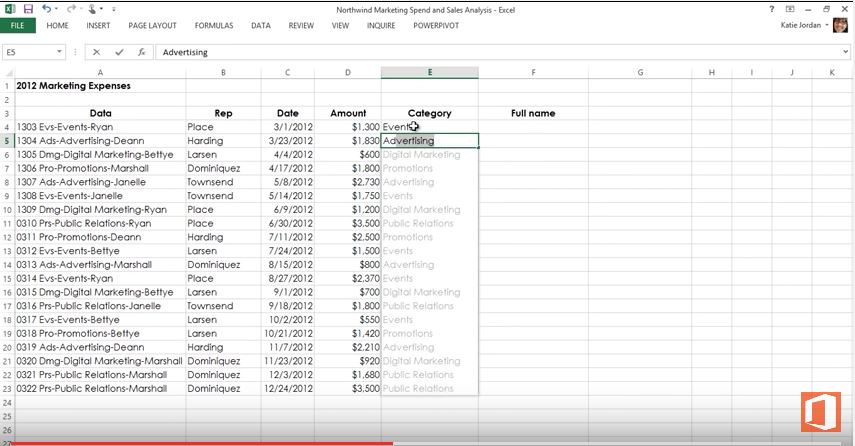Expand the formula bar with the chevron
855x446 pixels.
coord(845,52)
